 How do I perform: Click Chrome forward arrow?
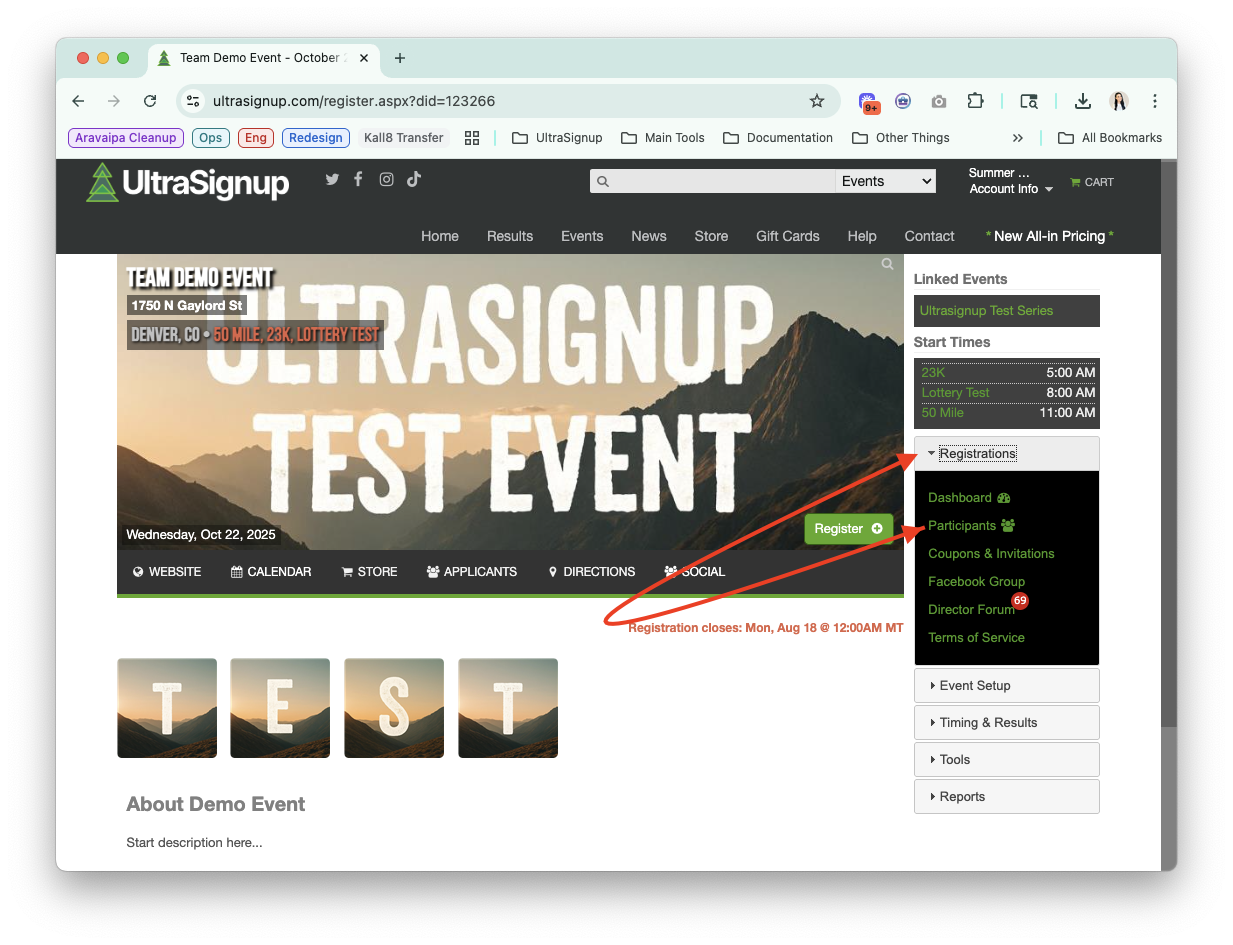click(114, 101)
